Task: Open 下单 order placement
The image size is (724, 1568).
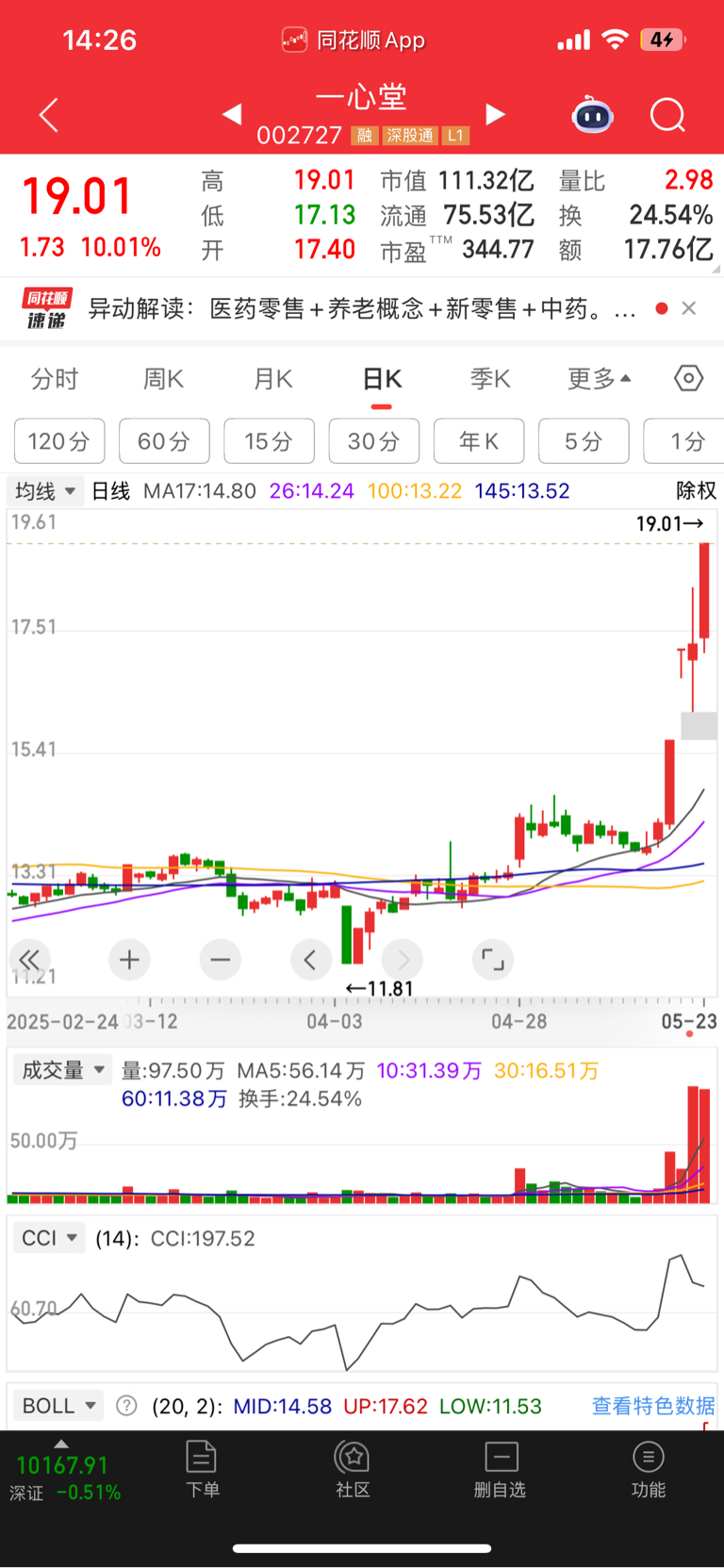Action: 202,1469
